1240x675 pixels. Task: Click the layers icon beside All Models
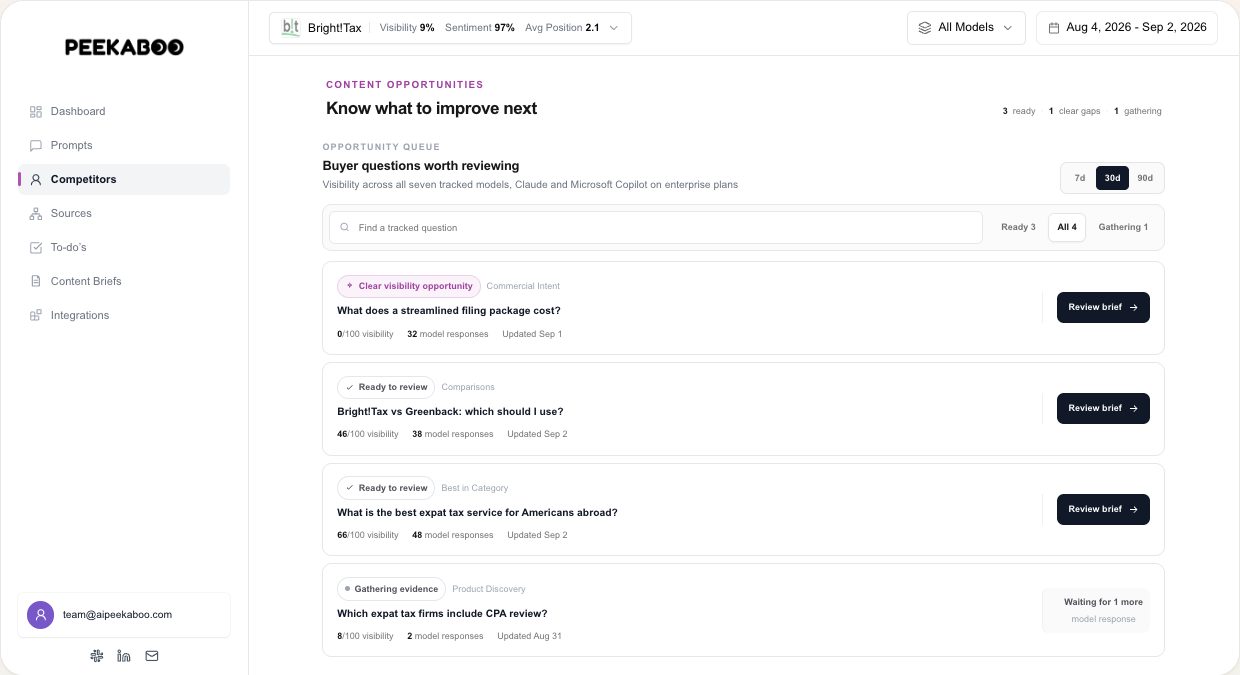pos(925,28)
